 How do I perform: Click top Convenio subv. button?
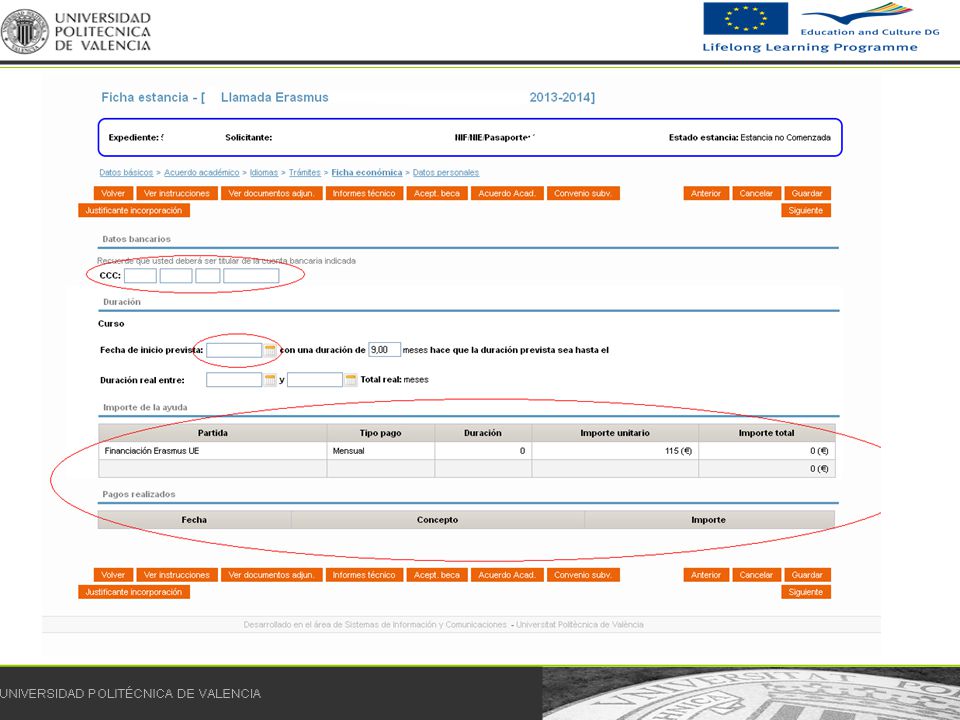(583, 193)
